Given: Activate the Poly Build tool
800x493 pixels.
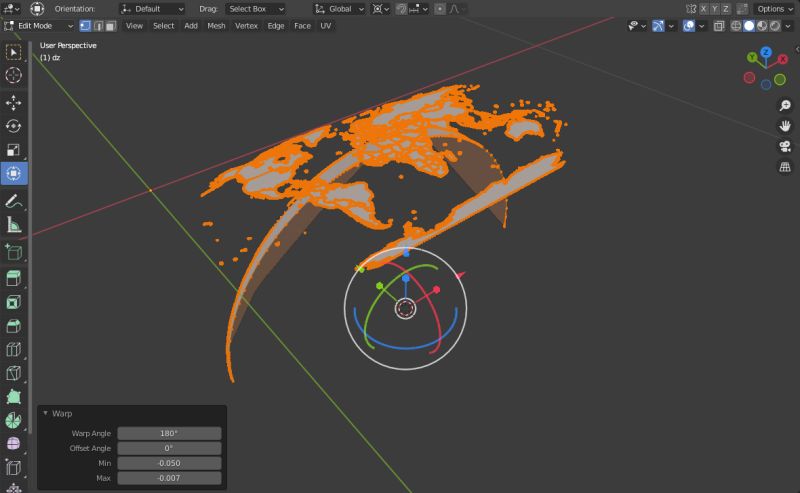Looking at the screenshot, I should 13,397.
